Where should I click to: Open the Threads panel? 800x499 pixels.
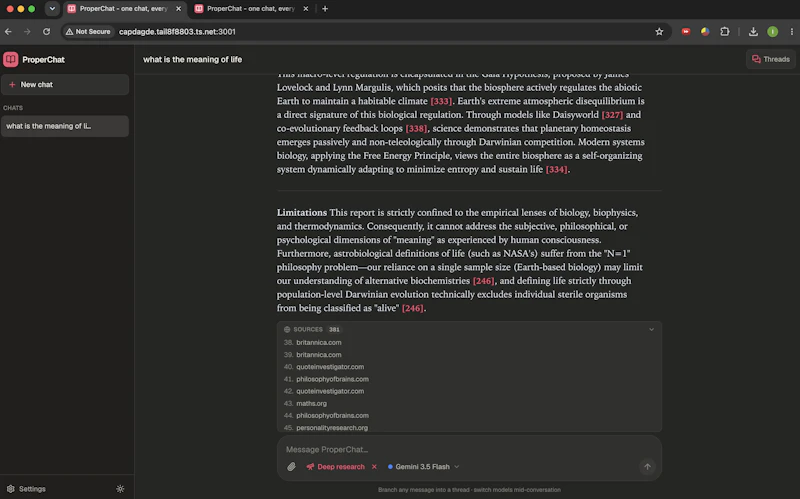770,59
